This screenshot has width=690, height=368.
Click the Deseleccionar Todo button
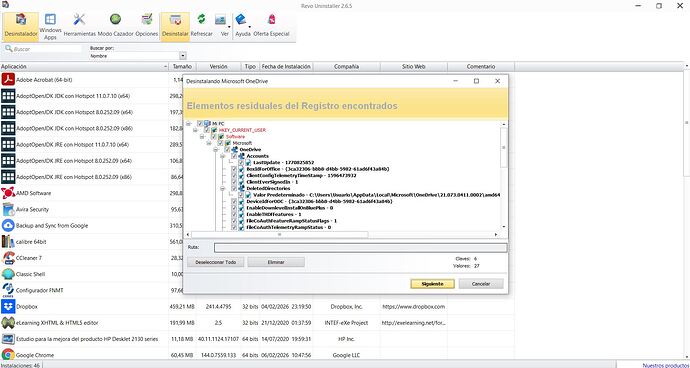(215, 262)
